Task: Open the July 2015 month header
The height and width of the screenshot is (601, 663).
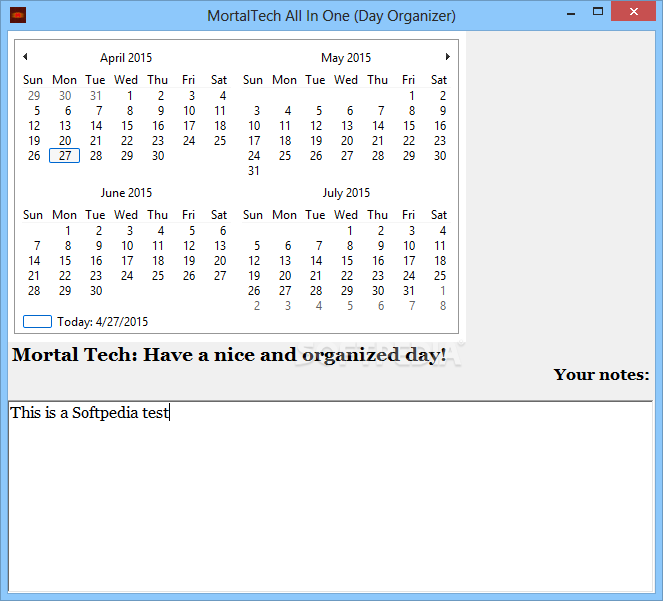Action: (x=346, y=193)
